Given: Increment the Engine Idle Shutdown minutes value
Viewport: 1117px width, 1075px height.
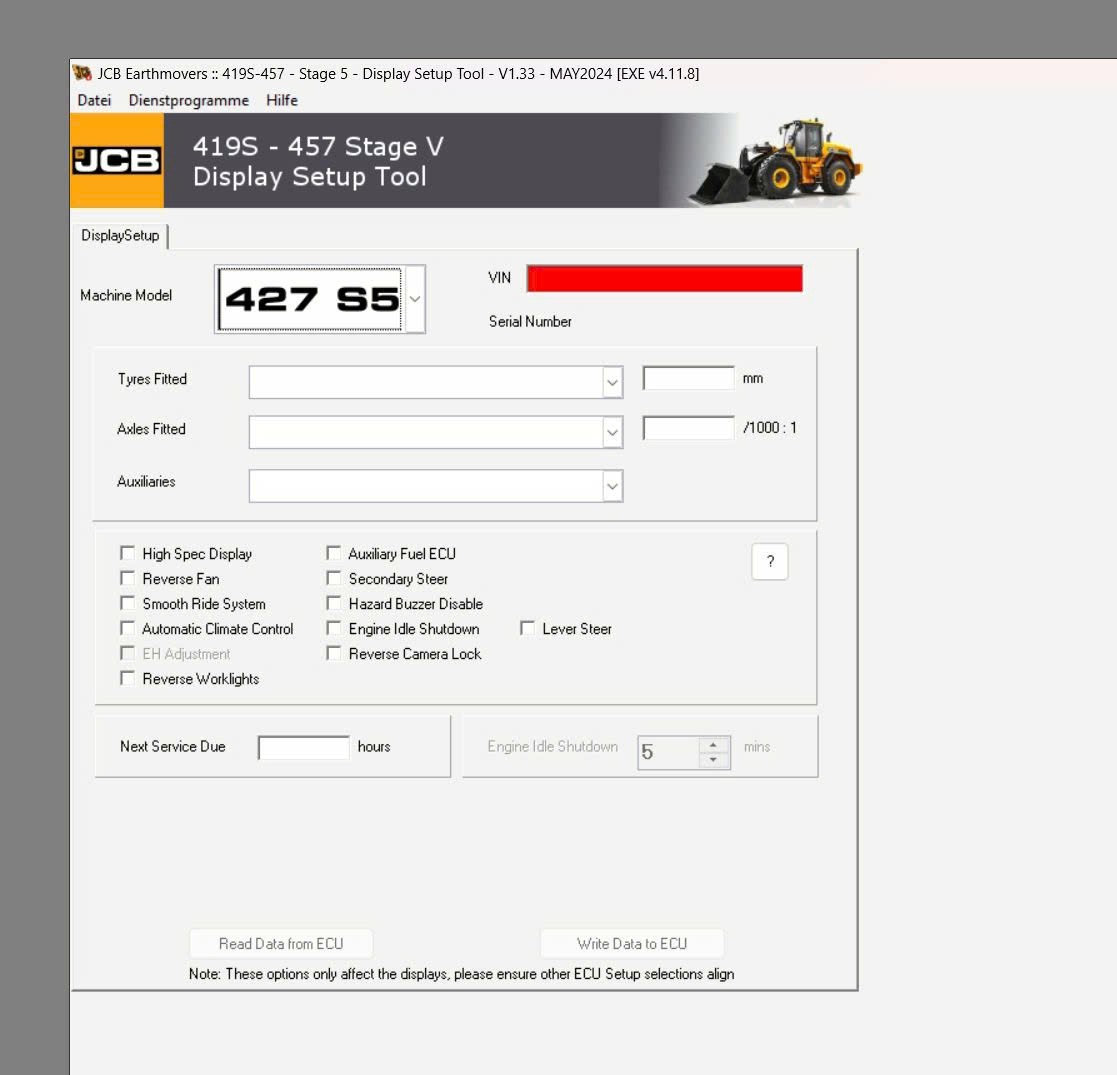Looking at the screenshot, I should (712, 746).
